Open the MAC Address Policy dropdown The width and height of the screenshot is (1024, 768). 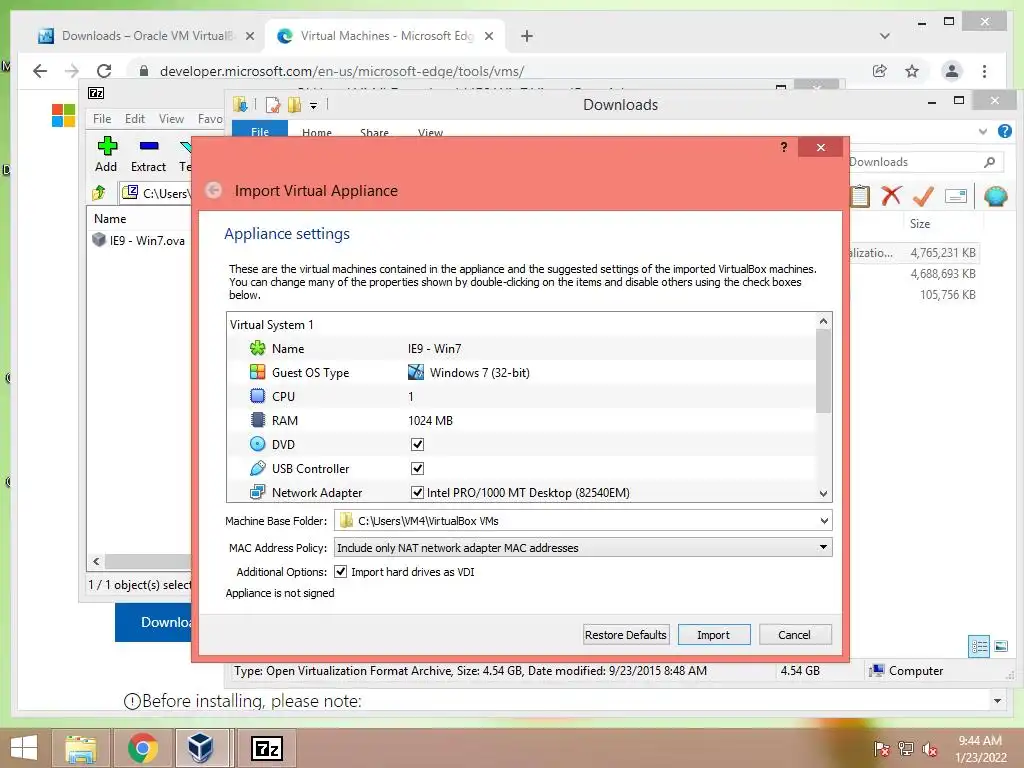[823, 547]
